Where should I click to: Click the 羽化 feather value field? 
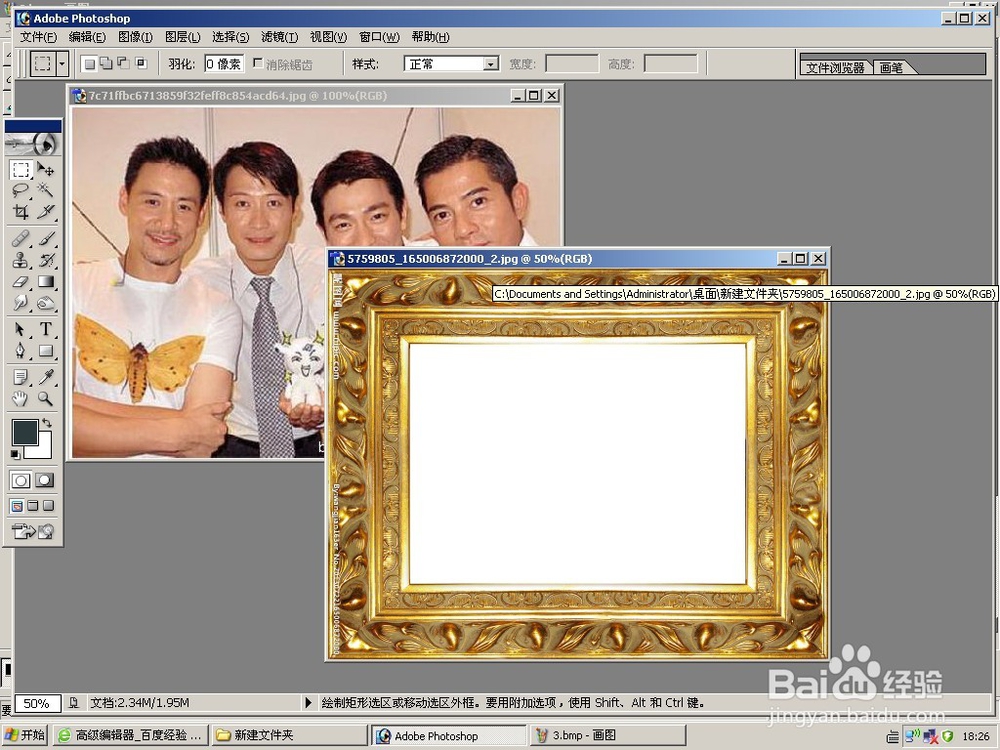point(224,64)
